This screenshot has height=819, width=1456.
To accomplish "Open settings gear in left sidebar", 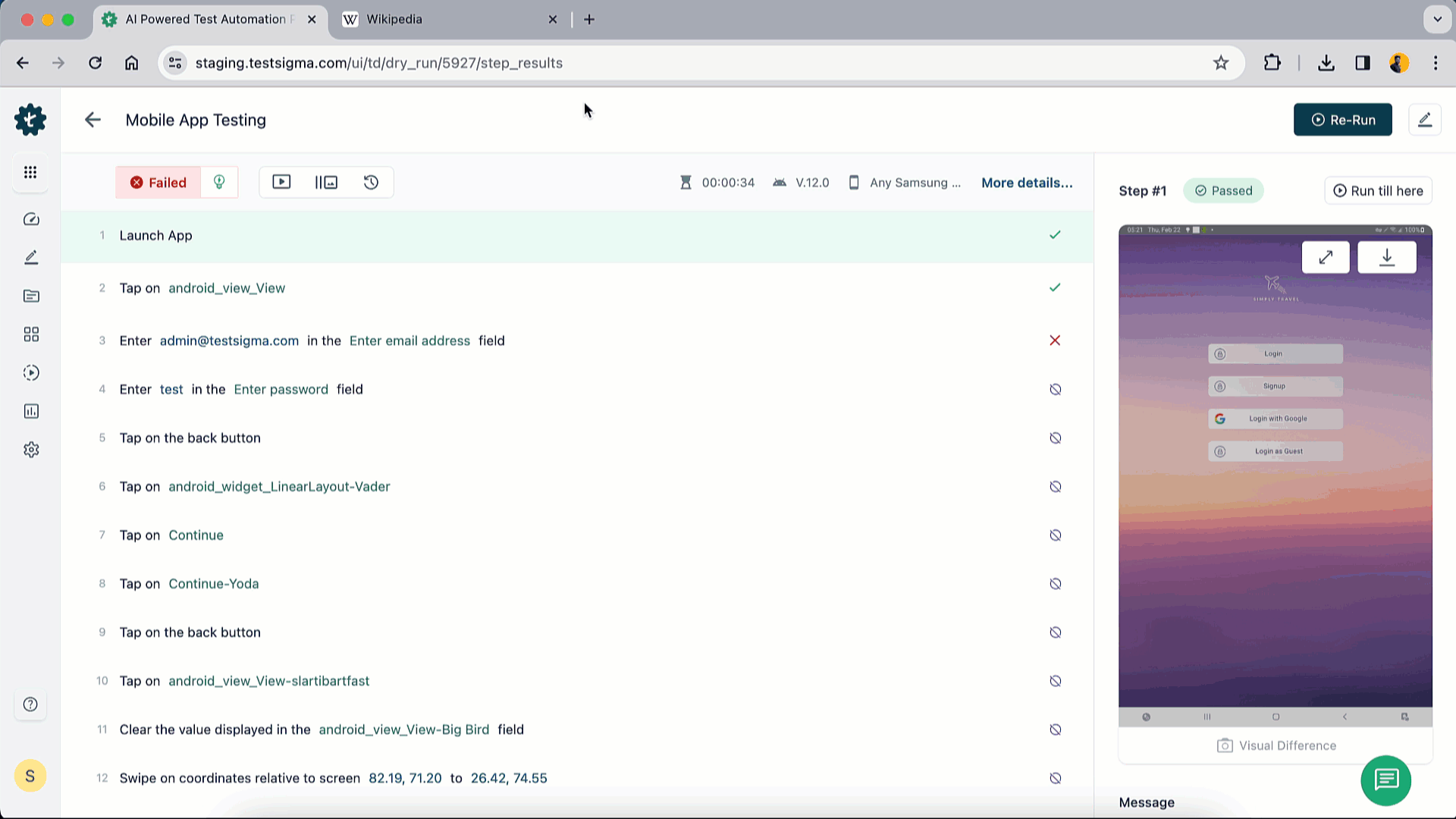I will coord(31,450).
